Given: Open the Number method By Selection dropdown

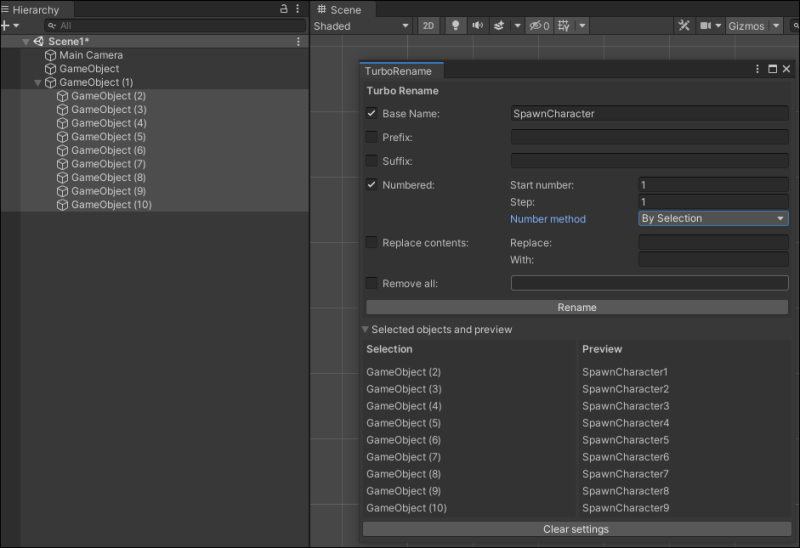Looking at the screenshot, I should tap(713, 218).
